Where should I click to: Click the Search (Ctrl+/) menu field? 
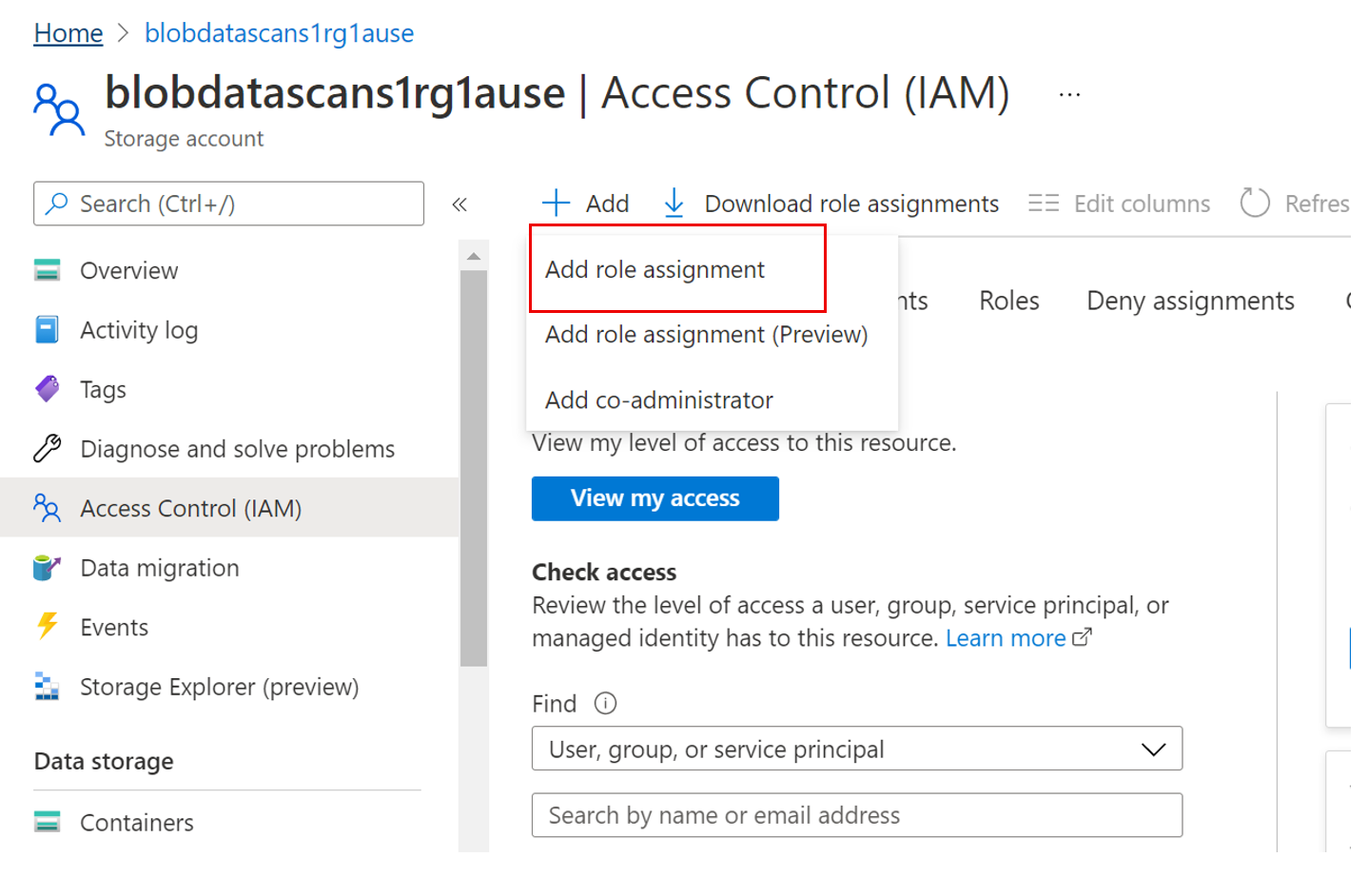click(228, 204)
